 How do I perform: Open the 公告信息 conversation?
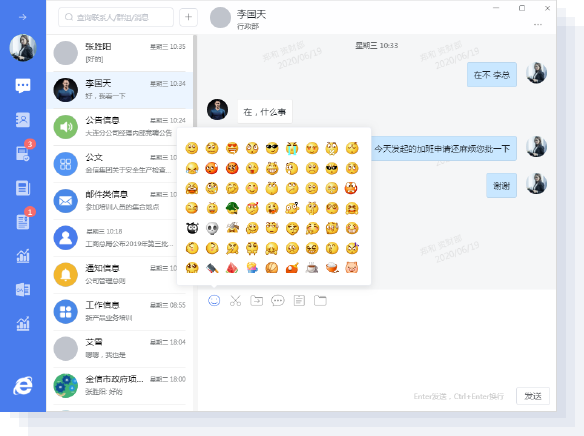120,127
